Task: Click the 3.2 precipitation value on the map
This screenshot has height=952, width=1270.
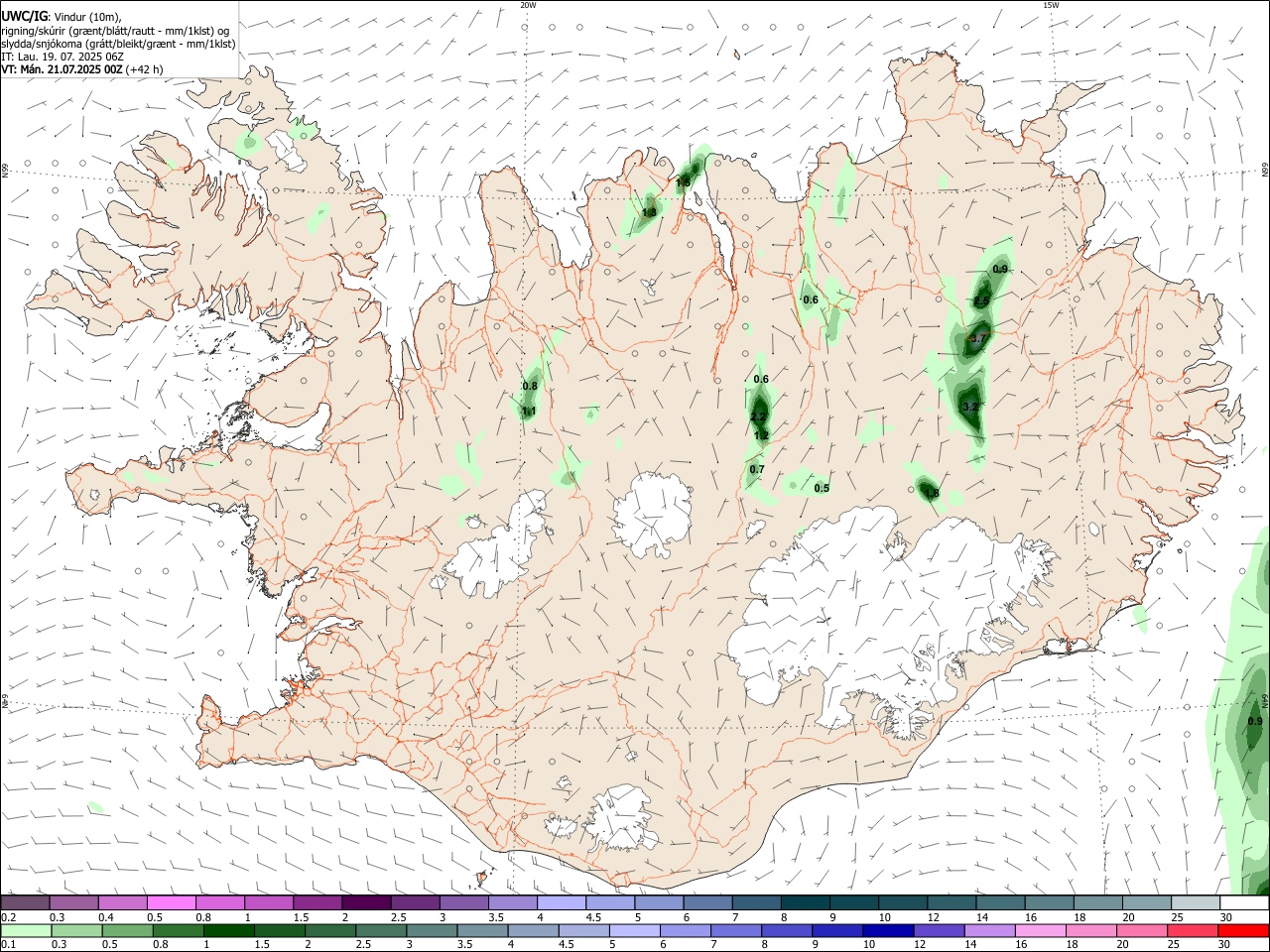Action: click(x=971, y=407)
